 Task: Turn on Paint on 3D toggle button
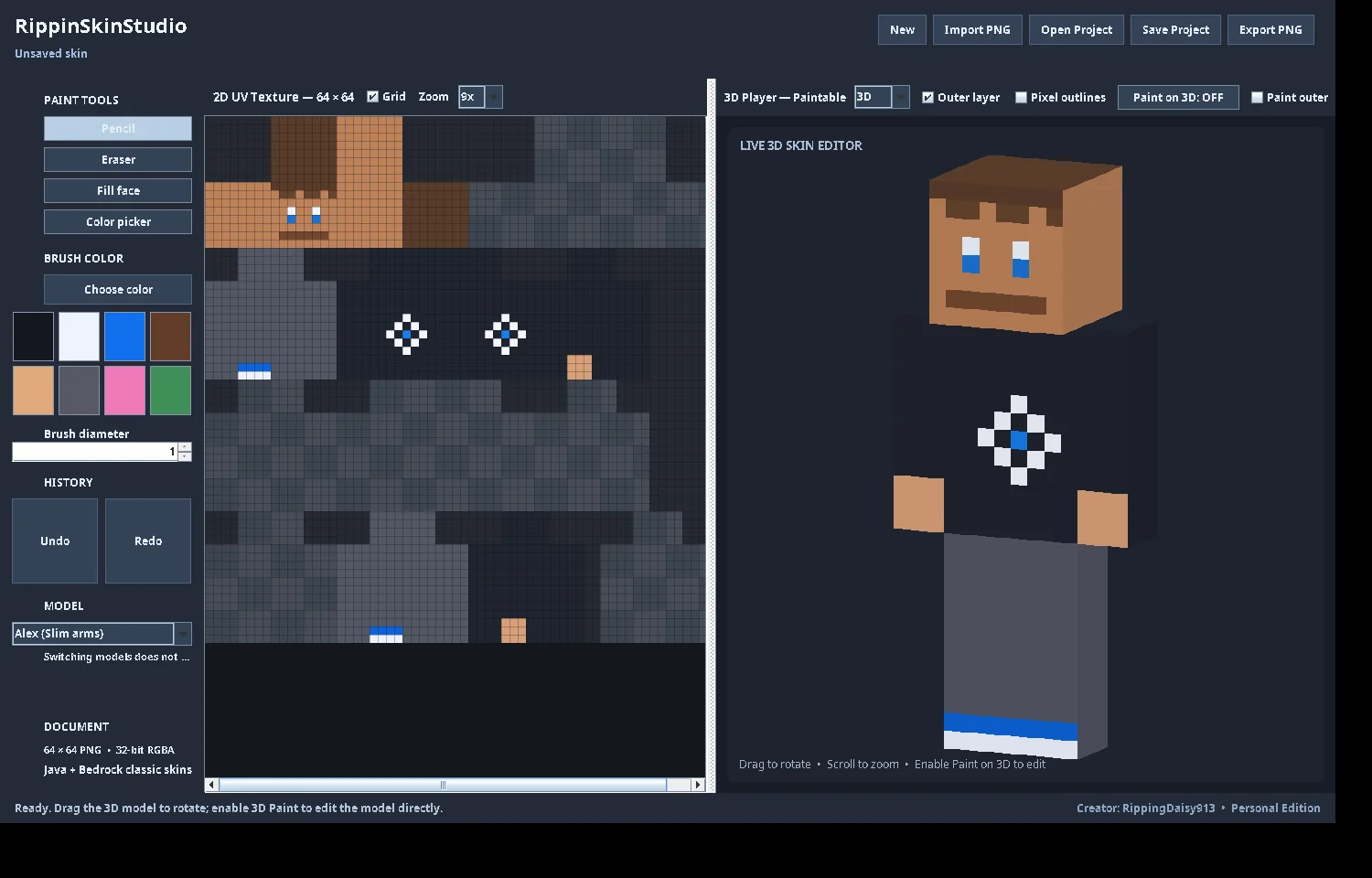1178,97
